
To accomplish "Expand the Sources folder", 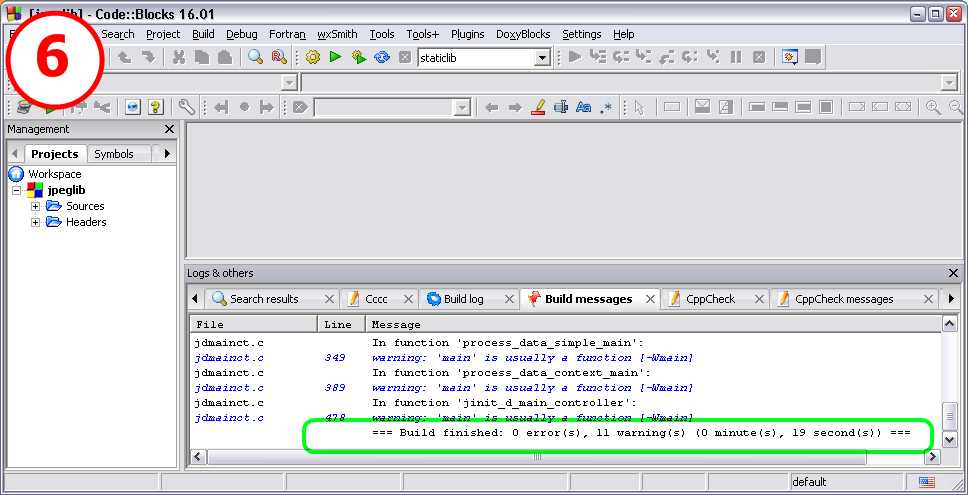I will pyautogui.click(x=35, y=206).
